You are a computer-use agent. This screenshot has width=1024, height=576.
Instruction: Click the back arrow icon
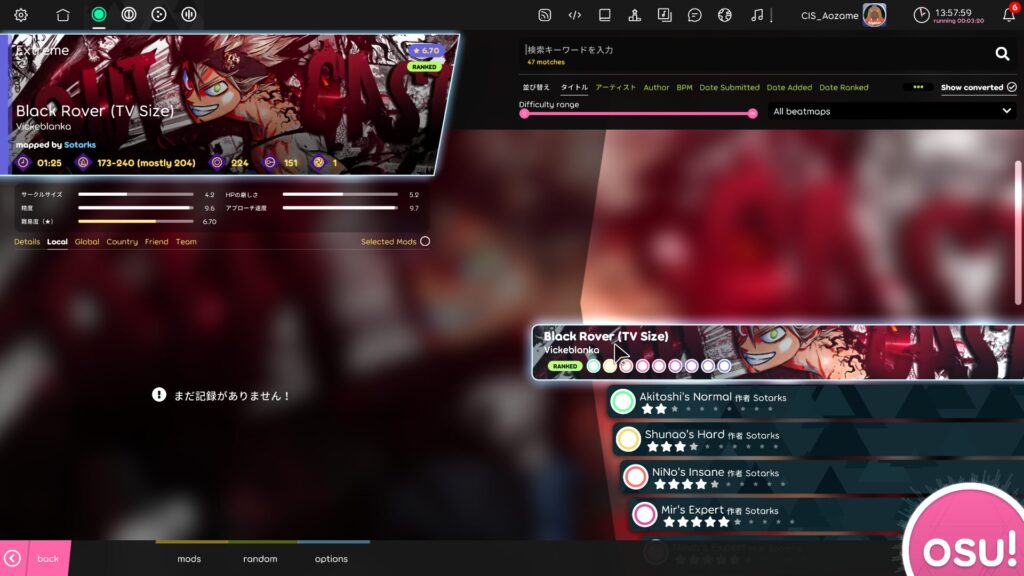click(x=12, y=558)
